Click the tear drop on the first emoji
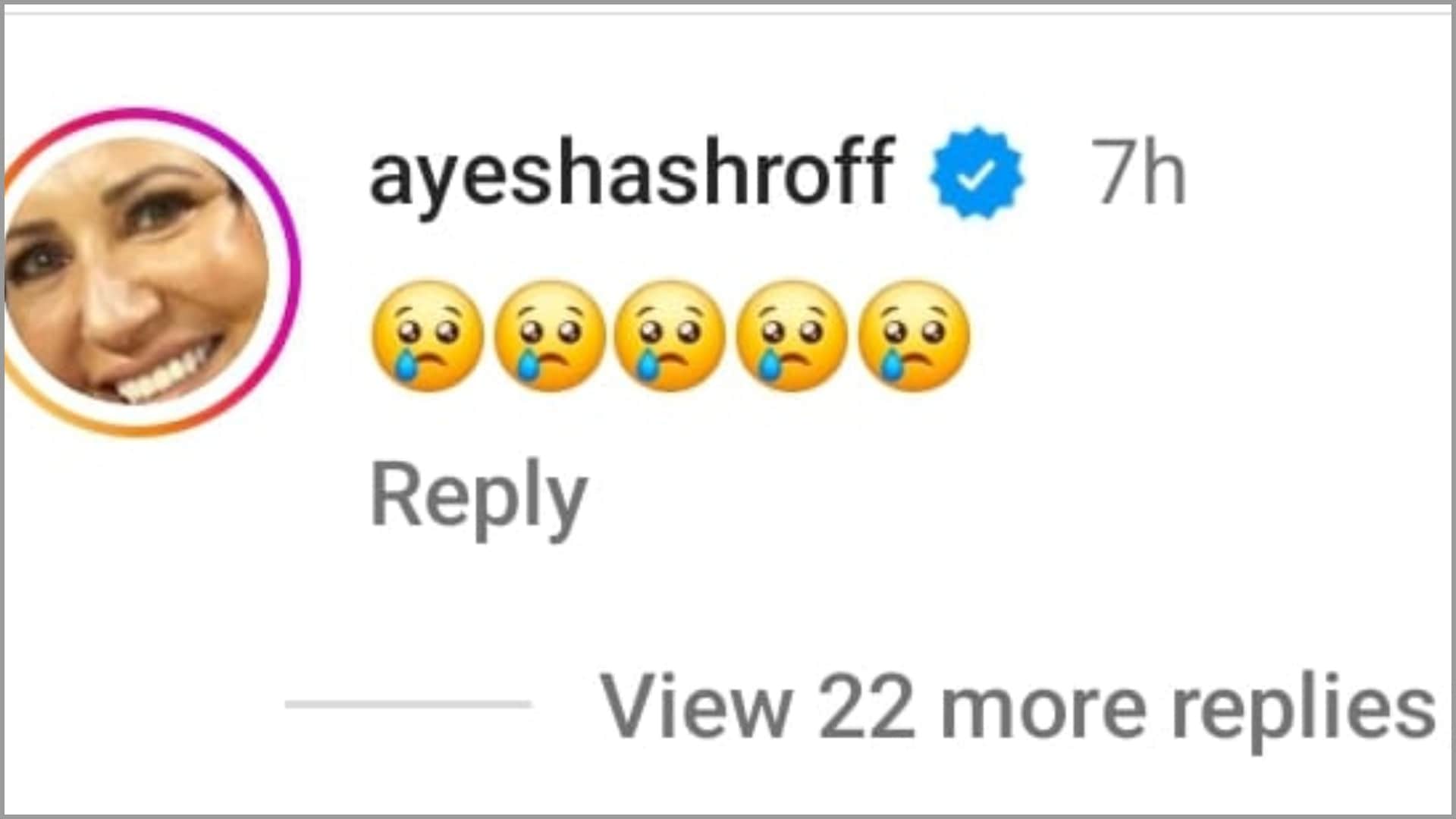Screen dimensions: 1456x819 (x=406, y=363)
